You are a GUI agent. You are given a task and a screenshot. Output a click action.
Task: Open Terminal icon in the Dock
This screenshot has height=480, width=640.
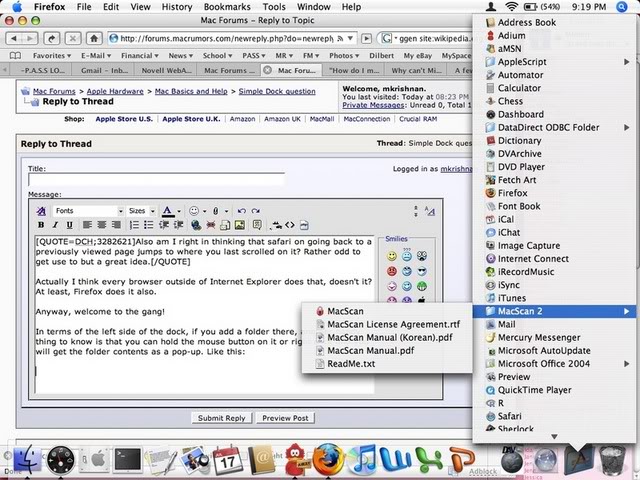[127, 460]
